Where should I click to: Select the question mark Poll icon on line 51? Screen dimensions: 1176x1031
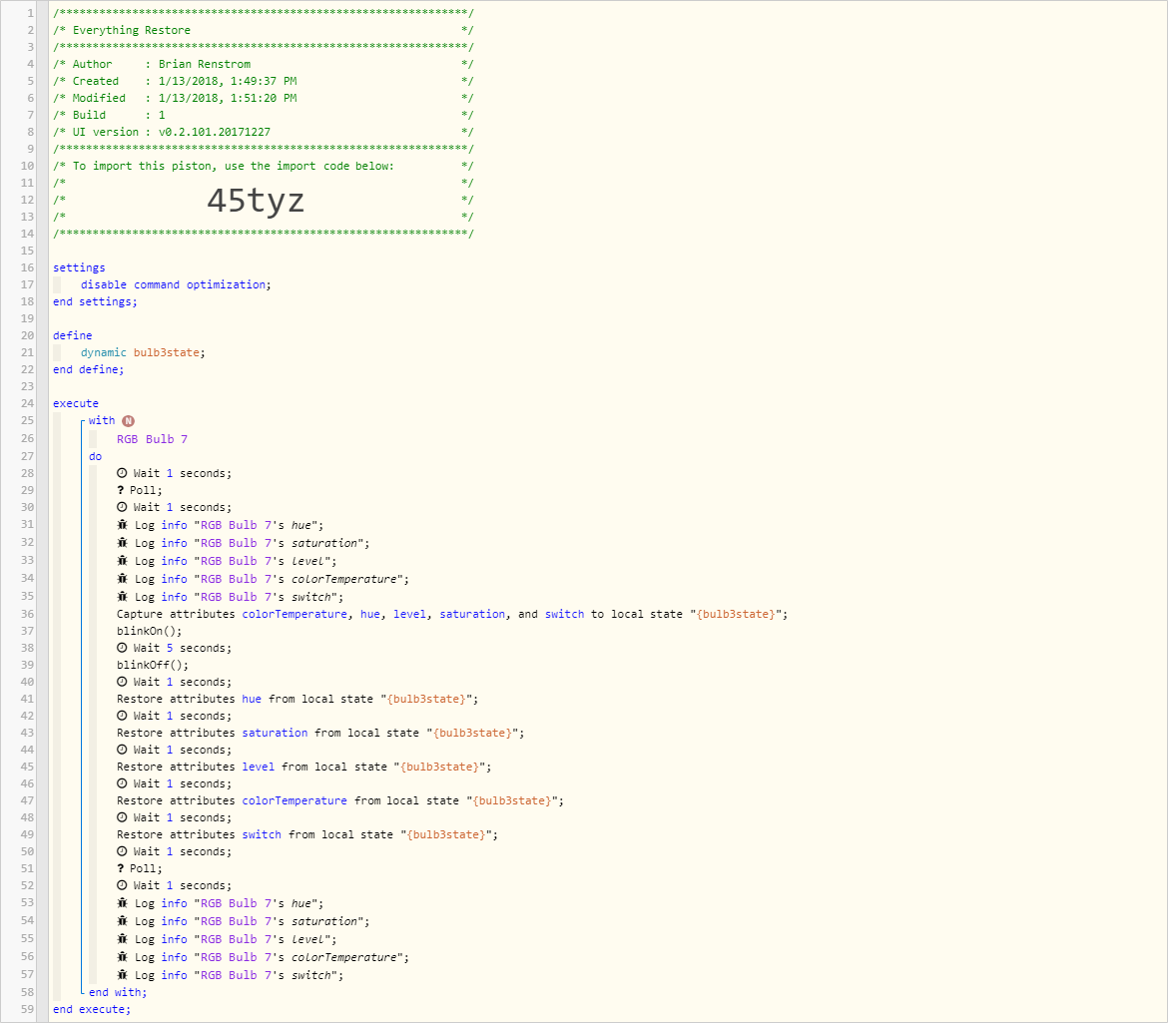point(121,868)
